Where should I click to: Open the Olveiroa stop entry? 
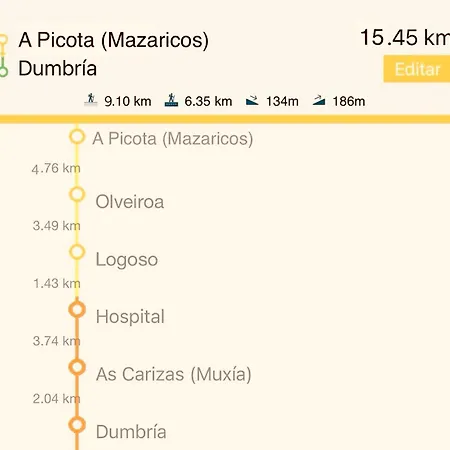point(130,202)
